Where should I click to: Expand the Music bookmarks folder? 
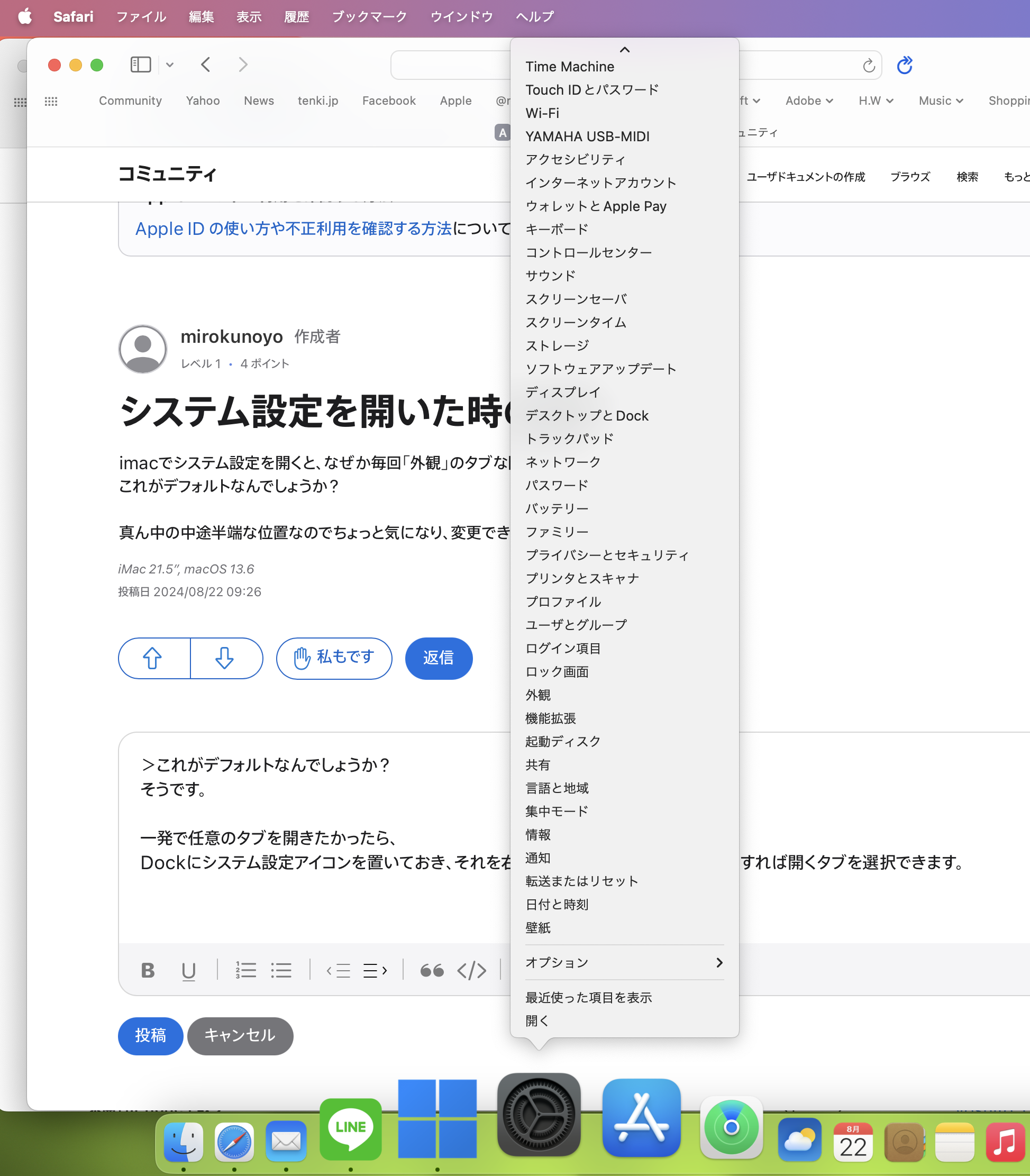coord(941,101)
